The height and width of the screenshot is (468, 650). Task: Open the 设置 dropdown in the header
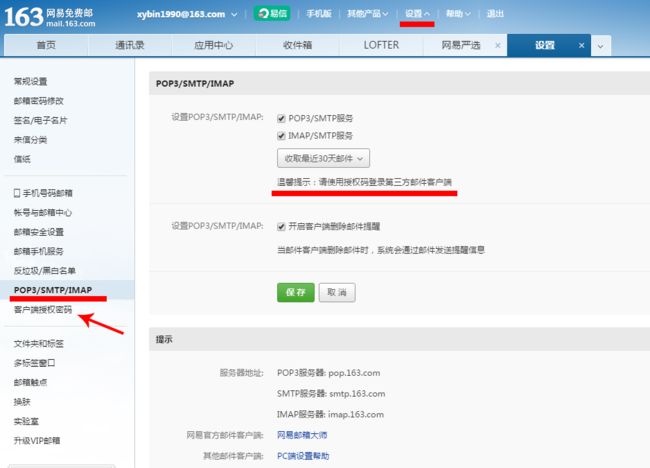(417, 14)
